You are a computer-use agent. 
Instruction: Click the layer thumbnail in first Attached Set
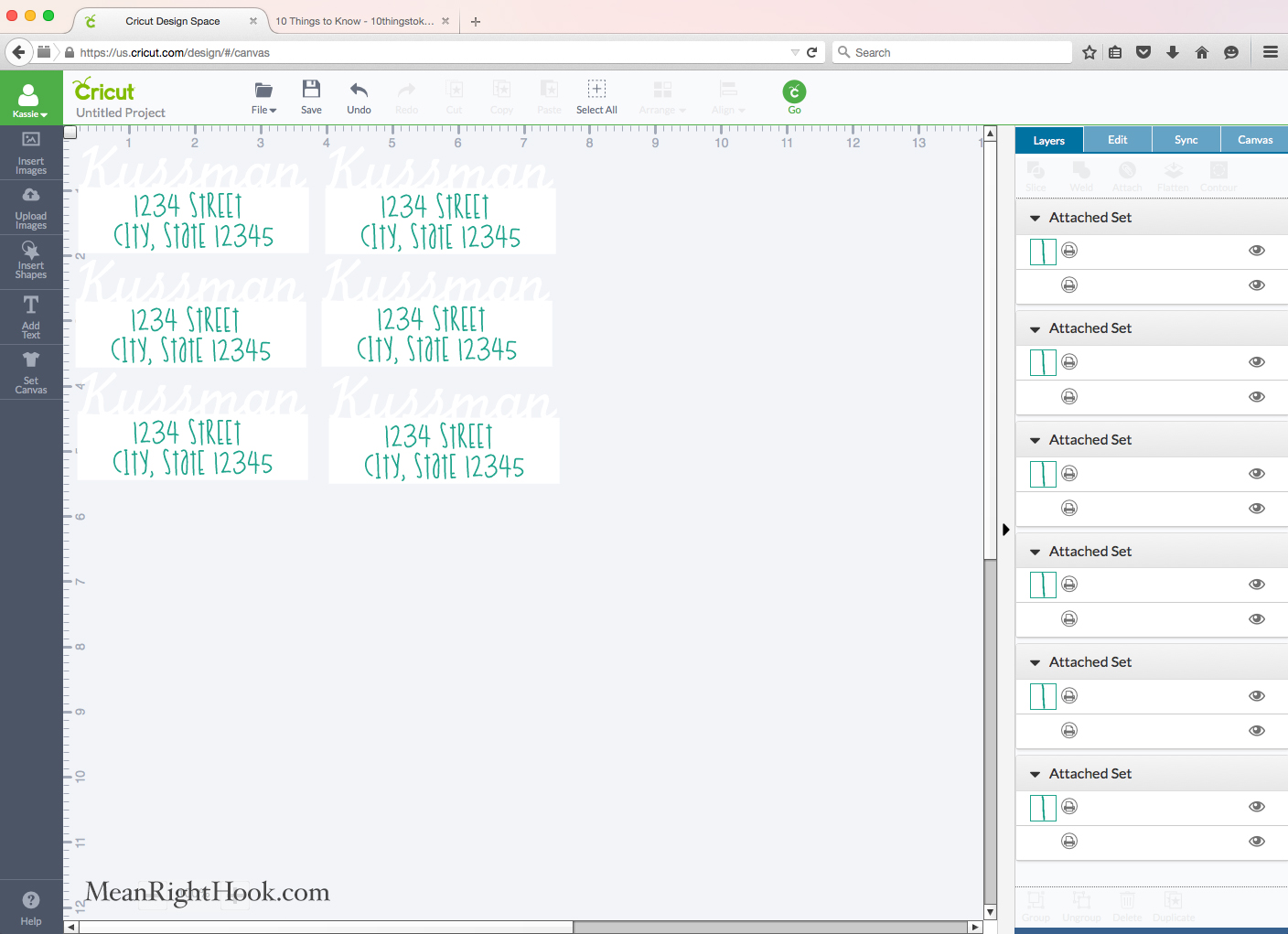pos(1043,252)
